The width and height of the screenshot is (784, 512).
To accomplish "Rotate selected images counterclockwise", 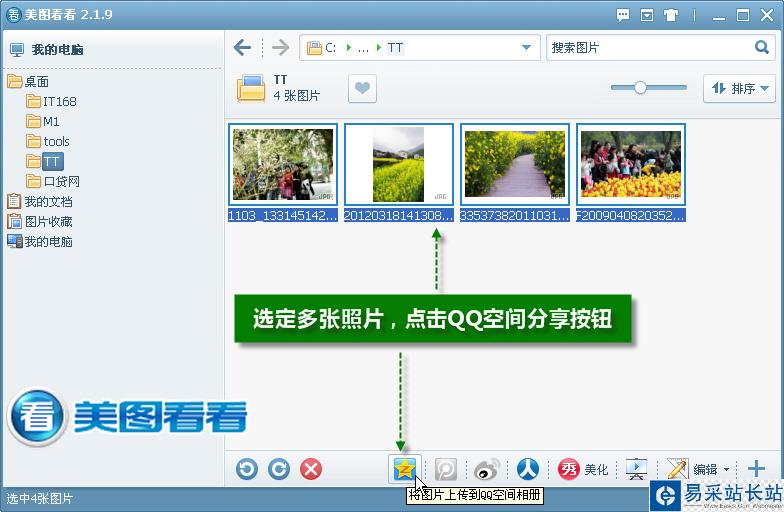I will [247, 469].
